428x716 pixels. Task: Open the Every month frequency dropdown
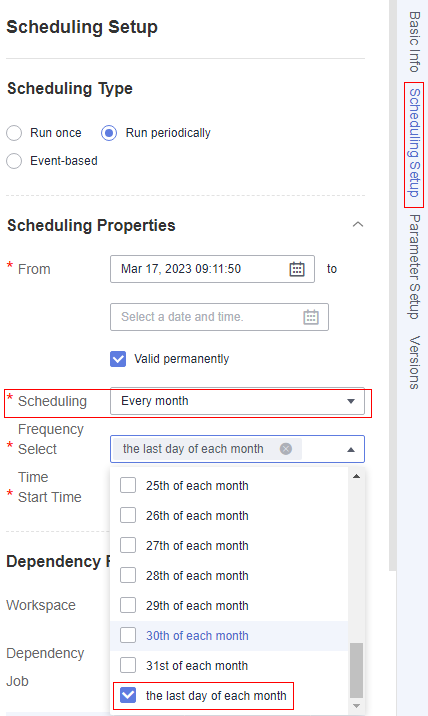pyautogui.click(x=237, y=401)
